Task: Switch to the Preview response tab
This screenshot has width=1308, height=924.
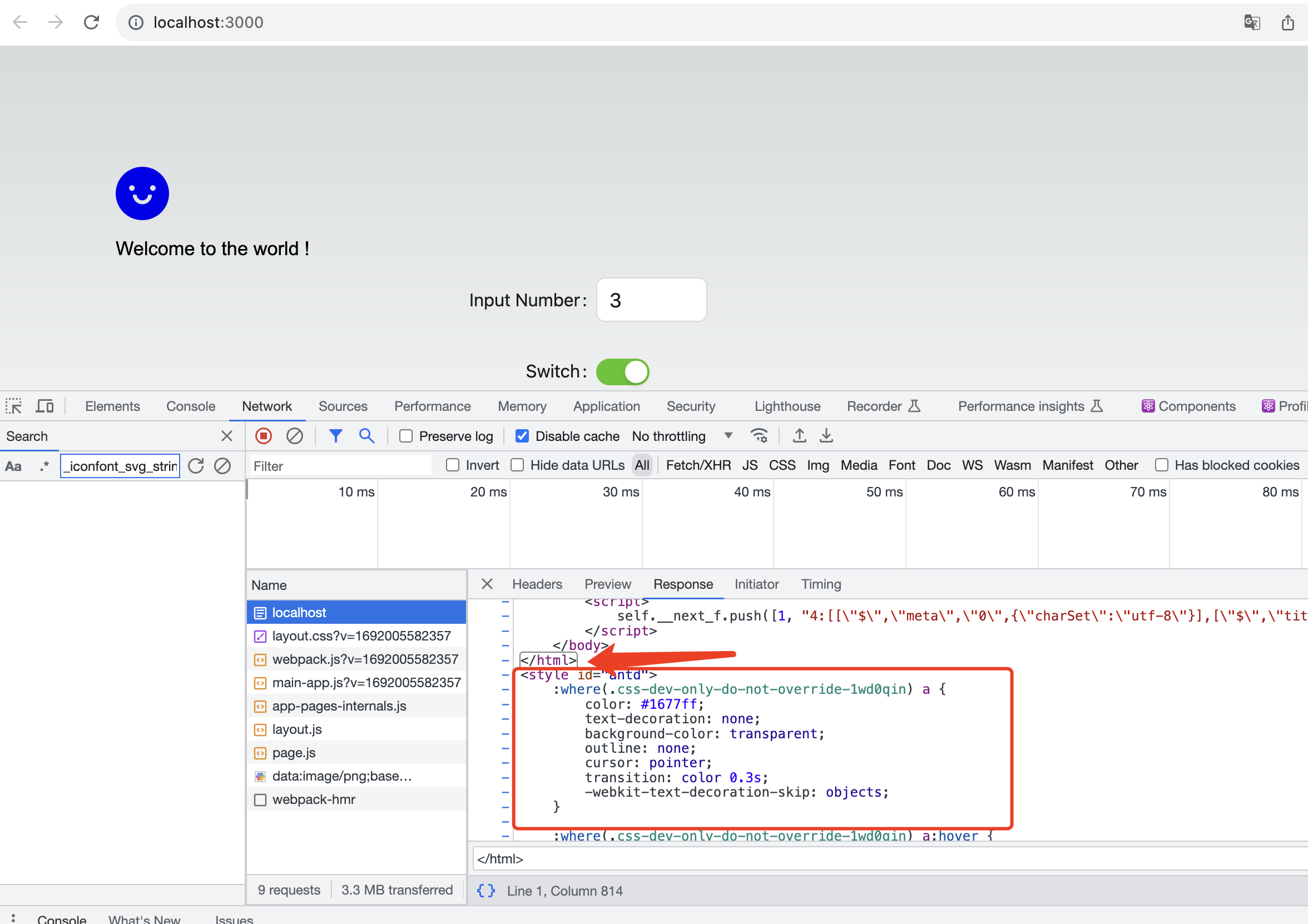Action: pyautogui.click(x=607, y=584)
